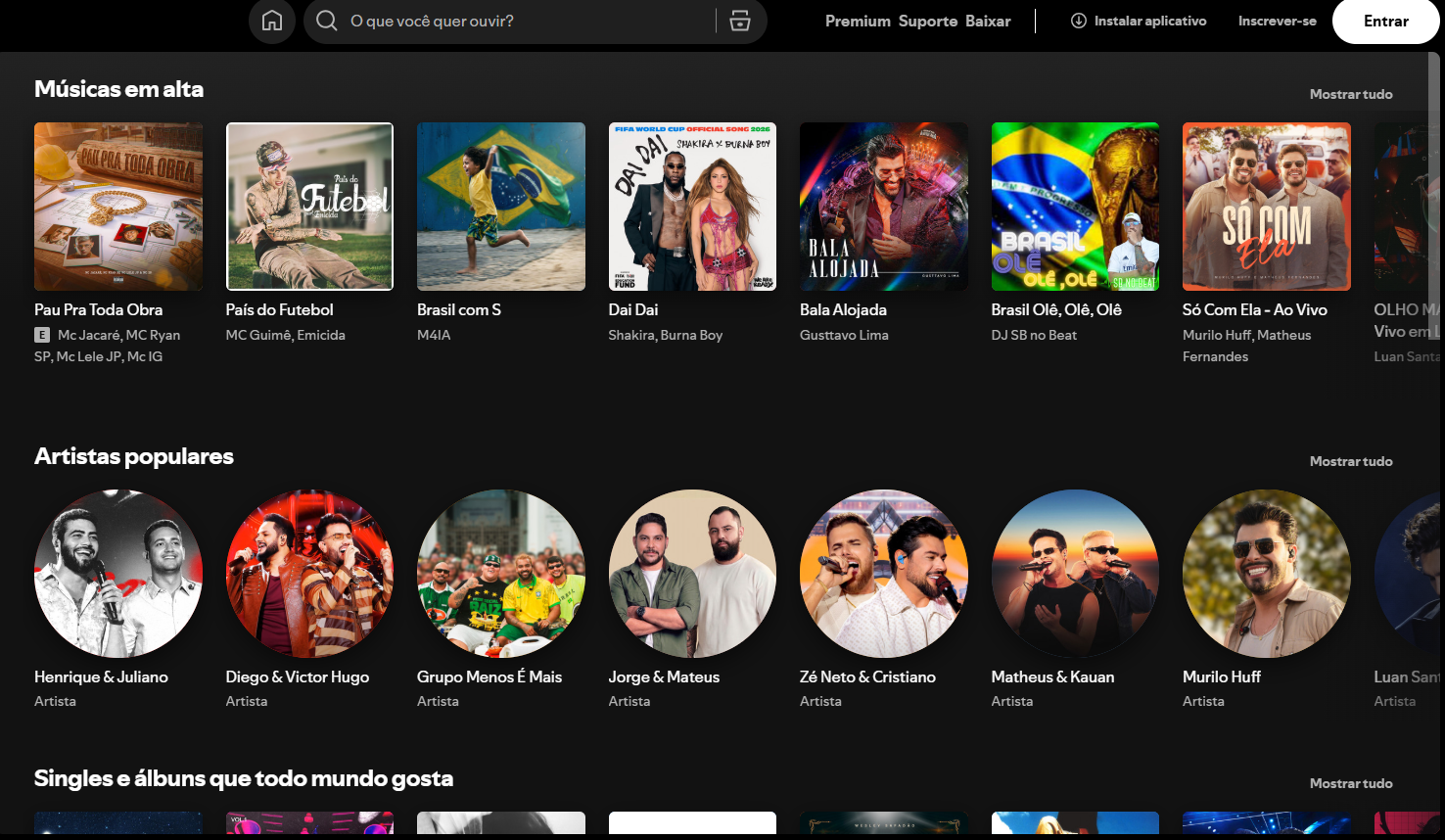Open the Henrique & Juliano artist photo
The width and height of the screenshot is (1445, 840).
tap(118, 574)
